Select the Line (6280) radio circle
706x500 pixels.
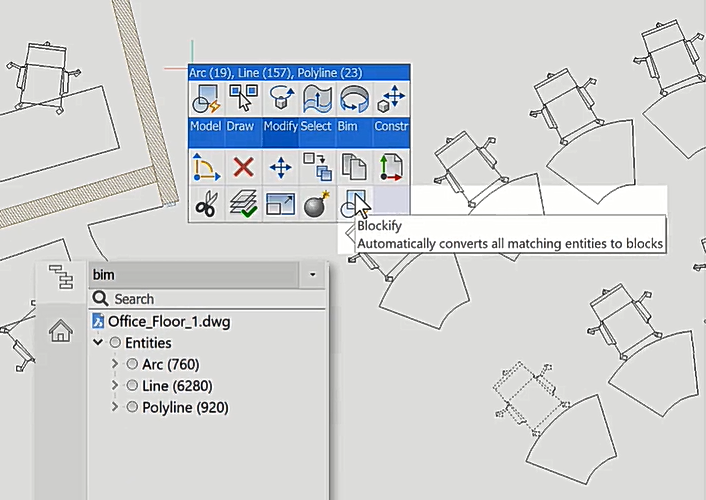(132, 386)
